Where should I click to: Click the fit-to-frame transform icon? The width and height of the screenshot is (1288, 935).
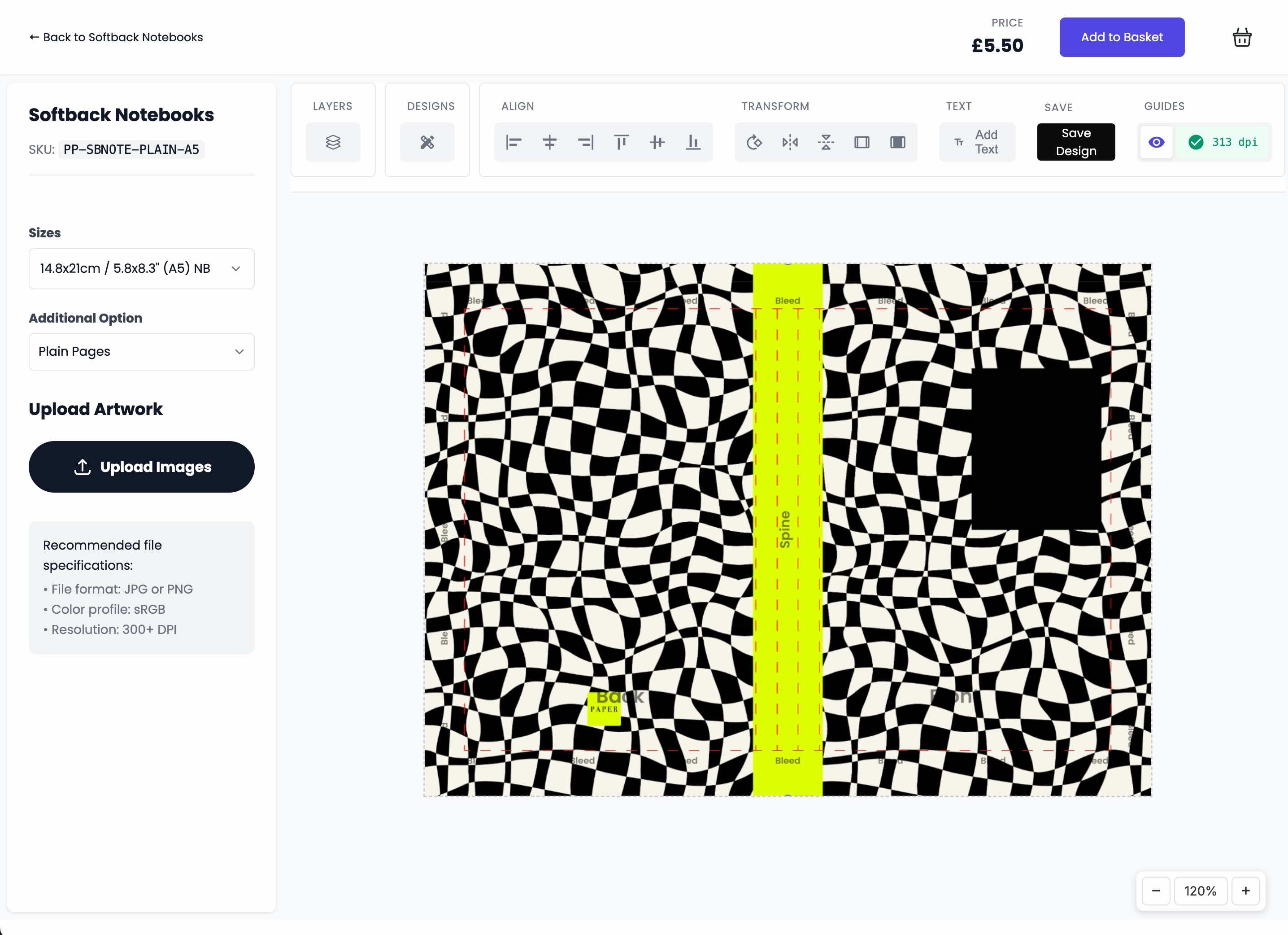pos(862,142)
